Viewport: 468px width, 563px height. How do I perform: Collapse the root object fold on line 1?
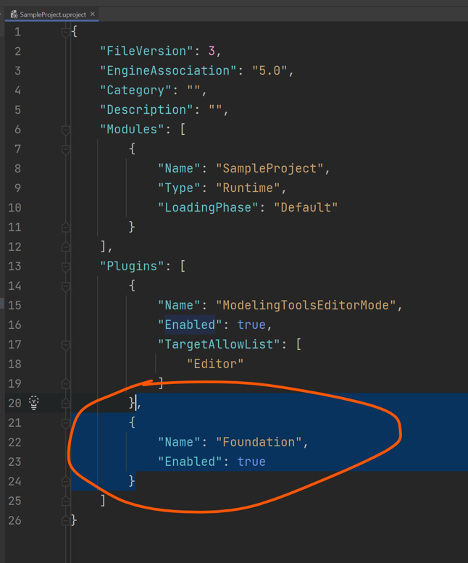[x=65, y=32]
